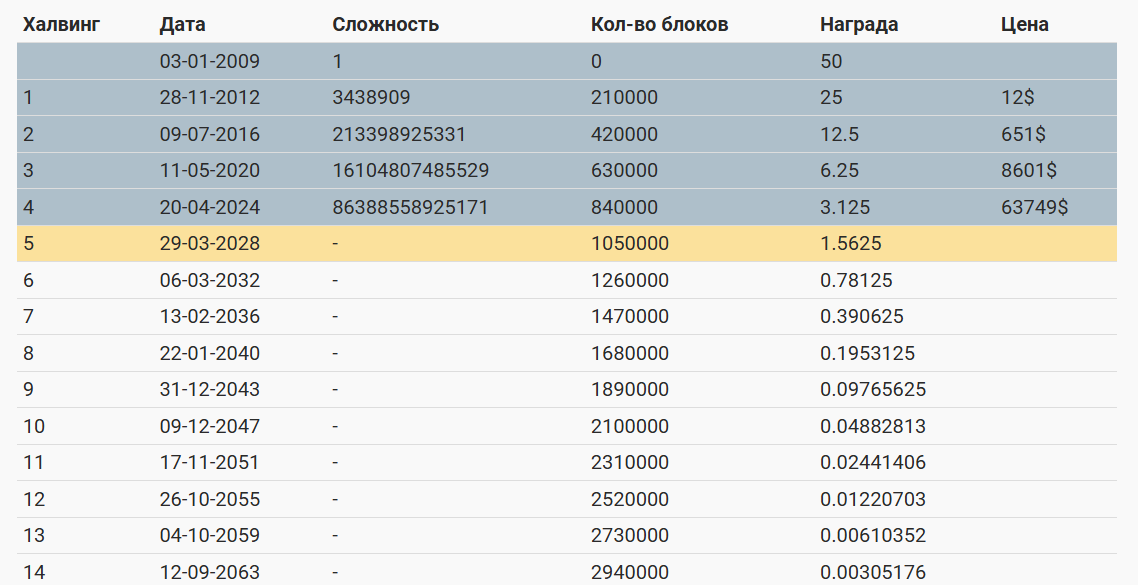The width and height of the screenshot is (1138, 585).
Task: Select the difficulty value 213398925331
Action: (399, 134)
